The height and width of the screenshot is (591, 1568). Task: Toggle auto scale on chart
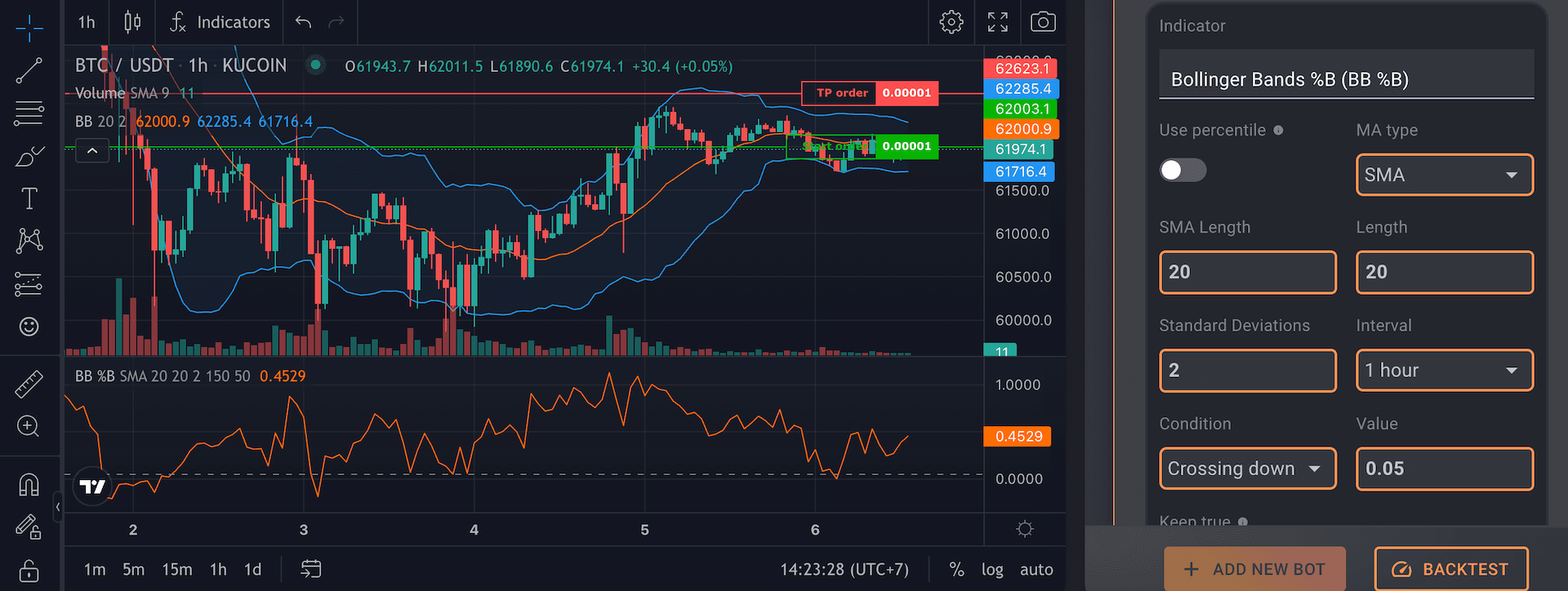pos(1036,569)
